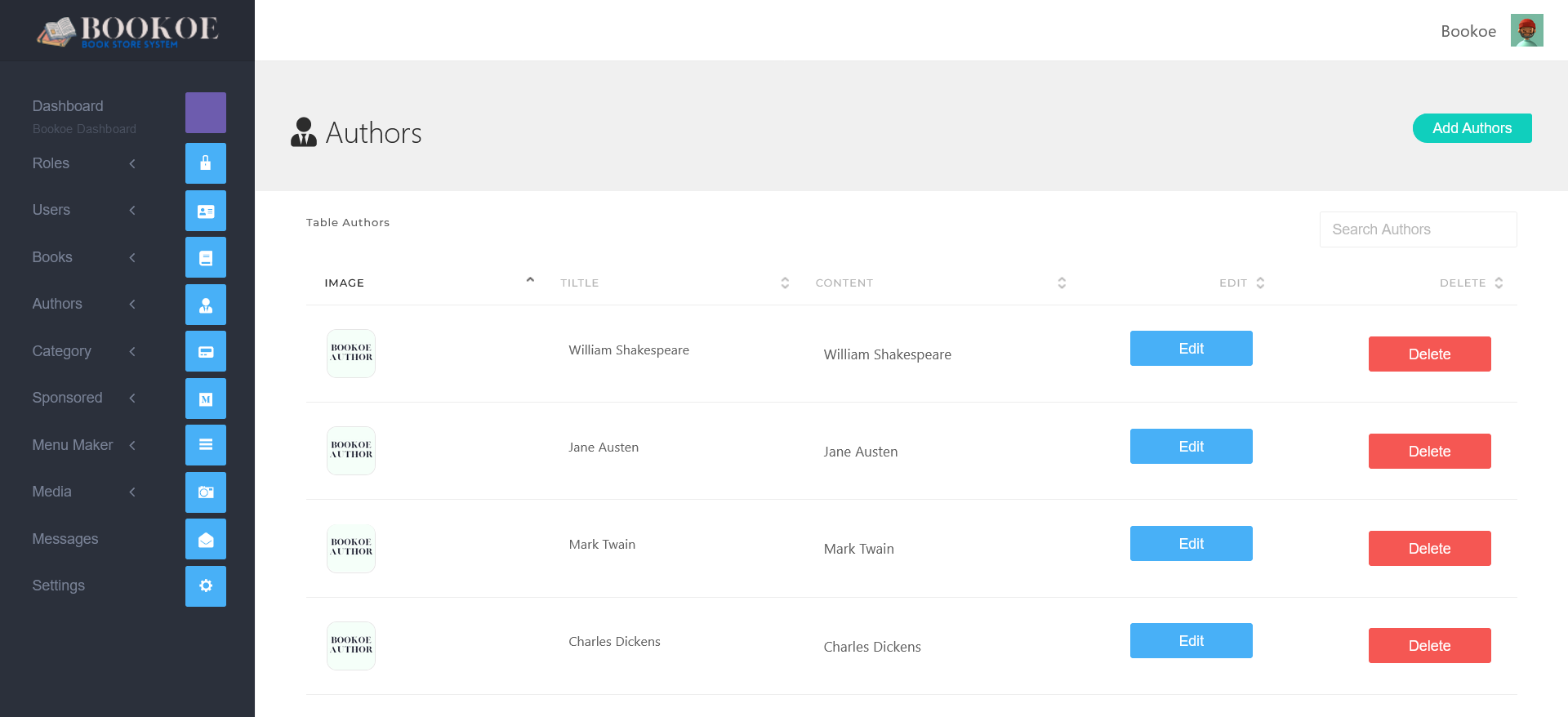
Task: Click the Authors person icon in the sidebar
Action: coord(206,305)
